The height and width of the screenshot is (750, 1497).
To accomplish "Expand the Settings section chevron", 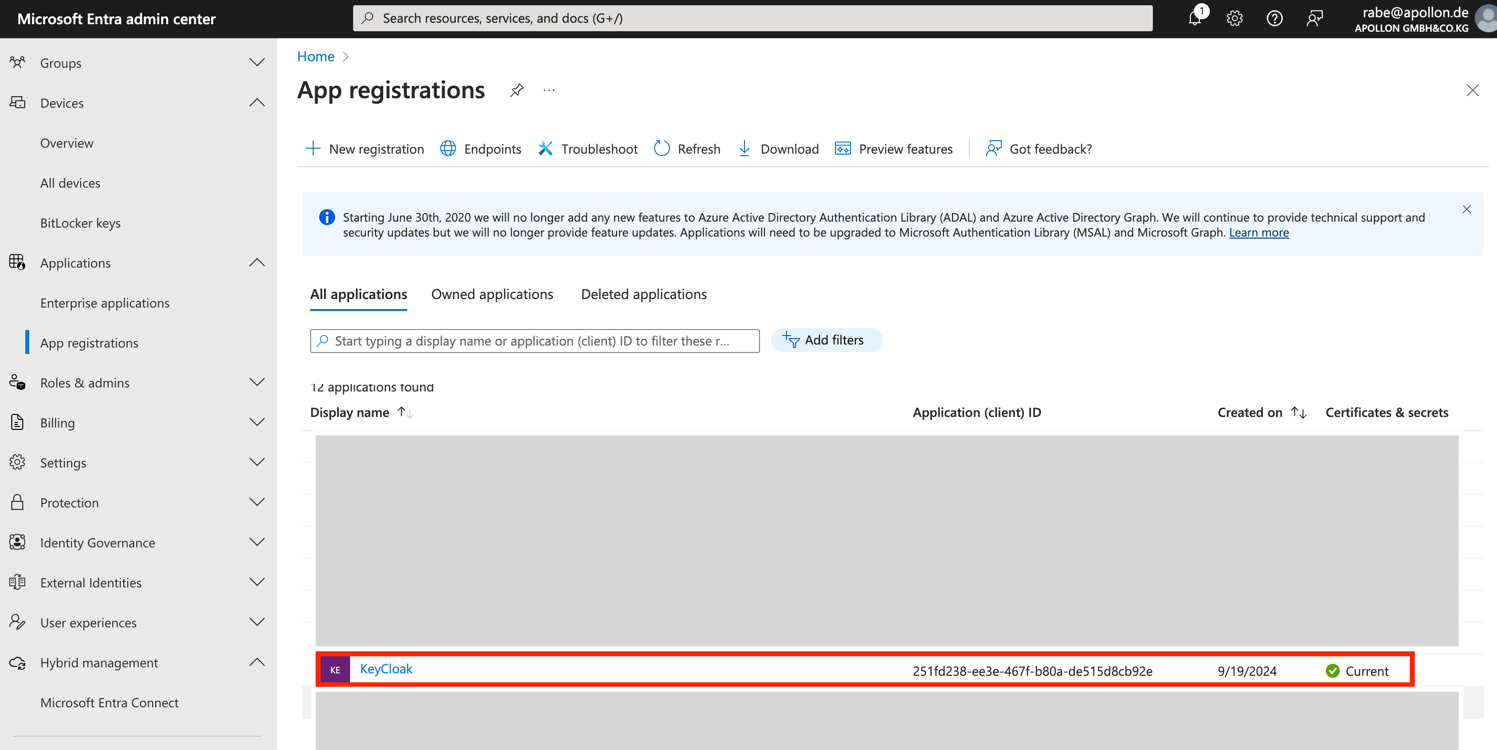I will (x=257, y=462).
